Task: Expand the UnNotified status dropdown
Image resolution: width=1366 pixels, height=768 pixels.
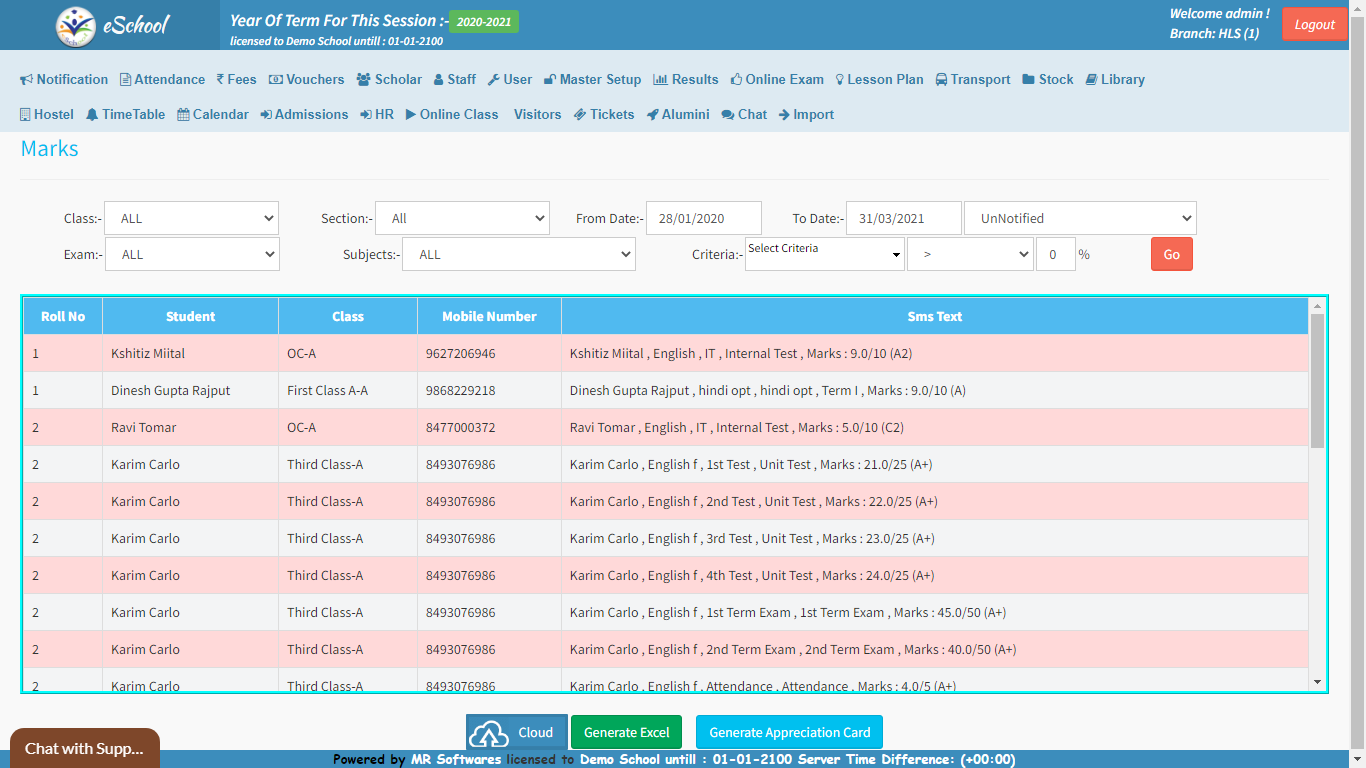Action: 1080,218
